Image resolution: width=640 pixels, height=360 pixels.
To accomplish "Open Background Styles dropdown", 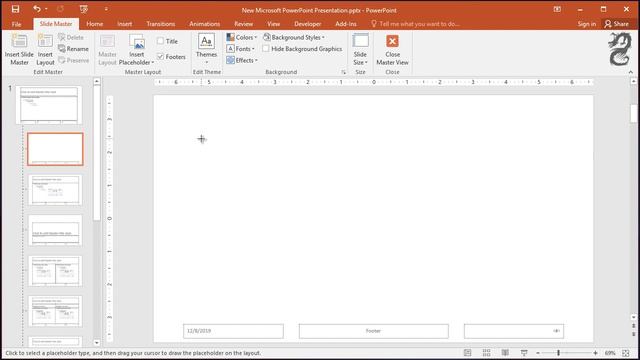I will pyautogui.click(x=294, y=37).
